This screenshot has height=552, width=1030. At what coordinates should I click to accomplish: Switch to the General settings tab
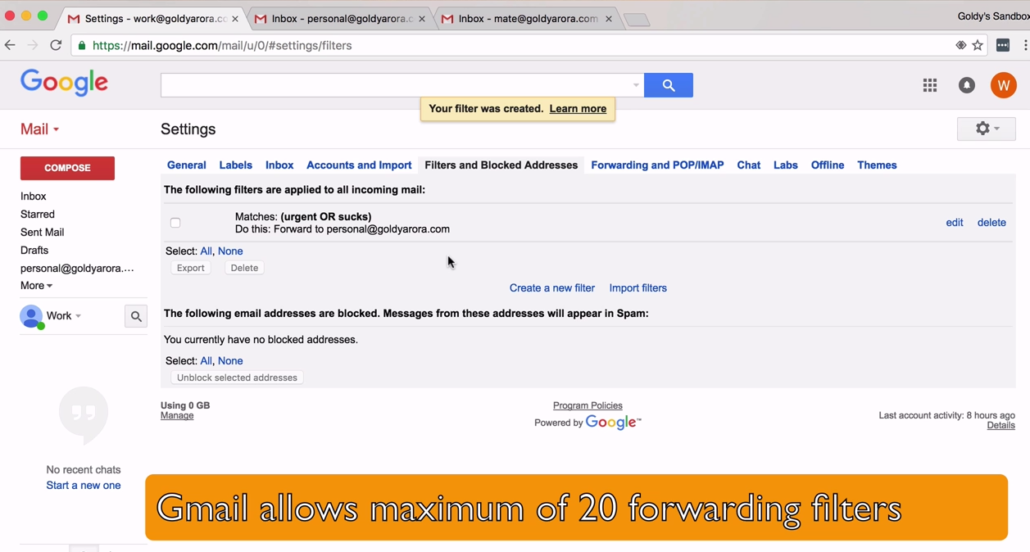pos(186,165)
